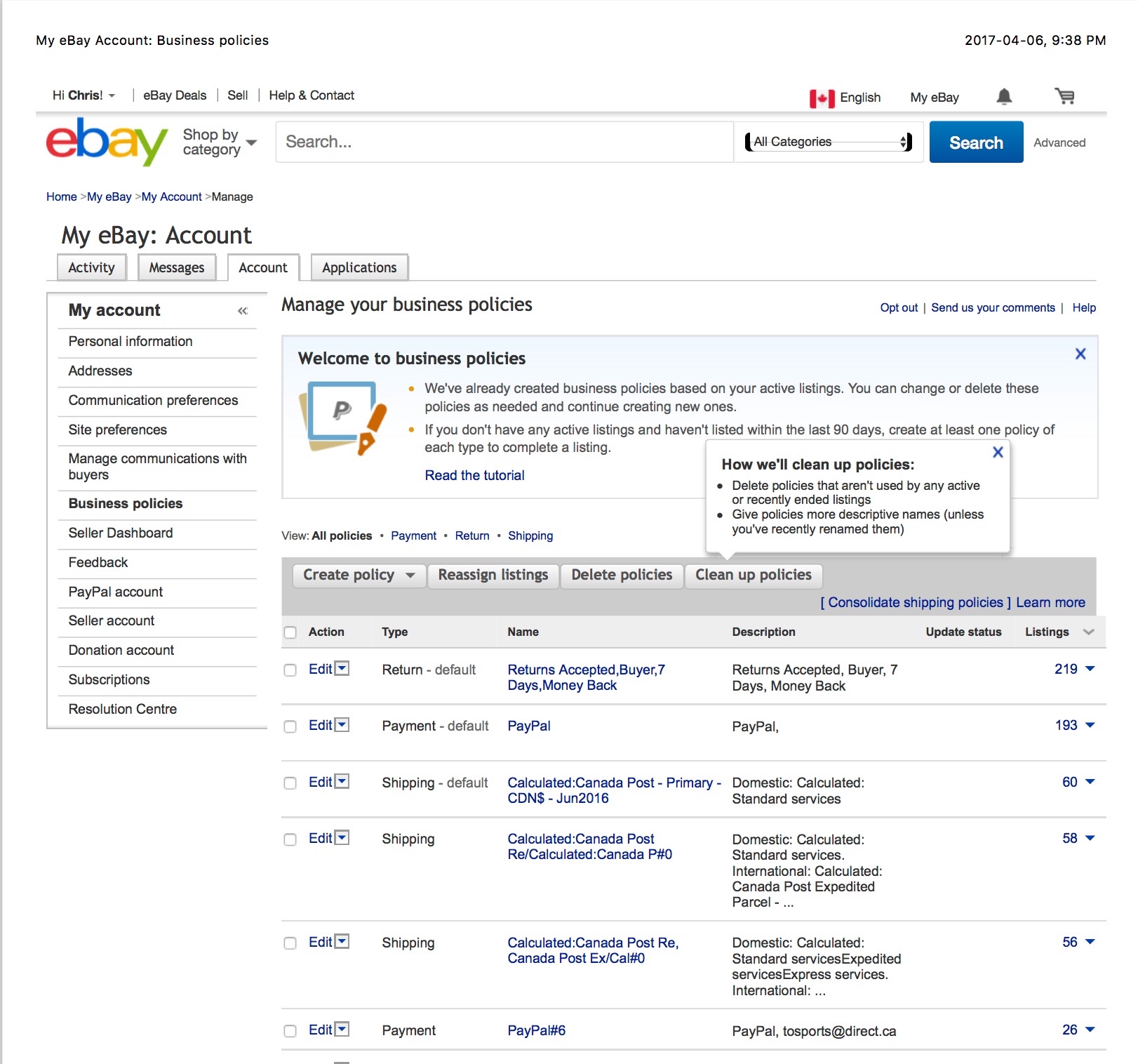
Task: Open Help & Contact link
Action: coord(312,95)
